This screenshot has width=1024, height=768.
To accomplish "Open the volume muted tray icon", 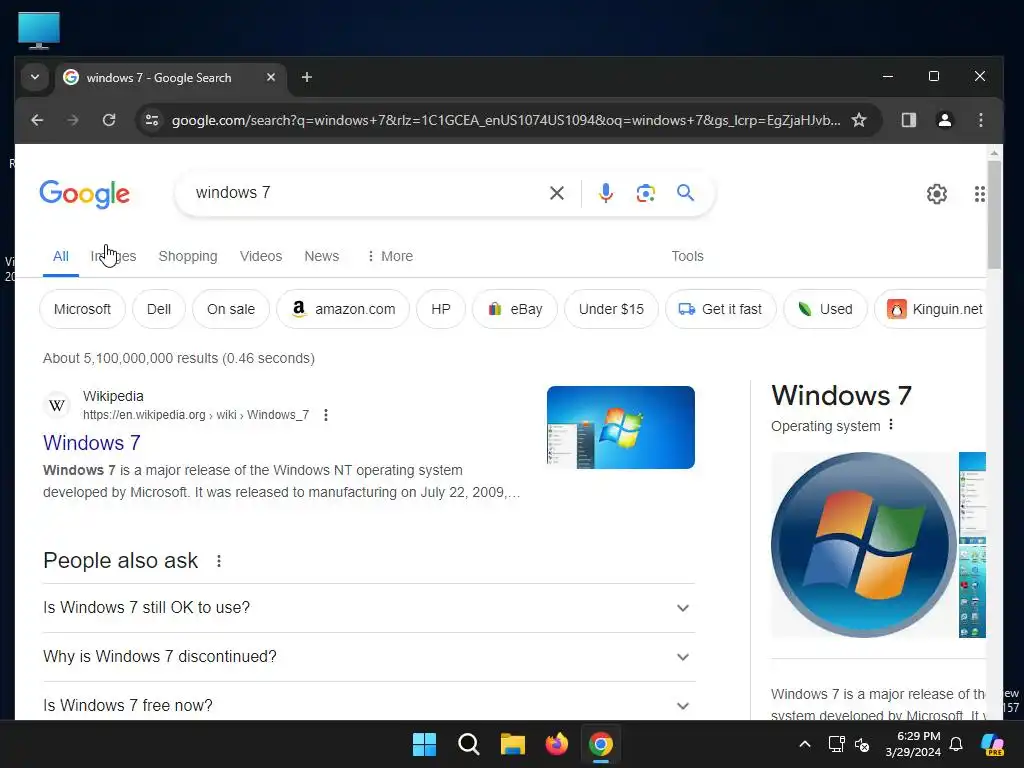I will point(862,744).
